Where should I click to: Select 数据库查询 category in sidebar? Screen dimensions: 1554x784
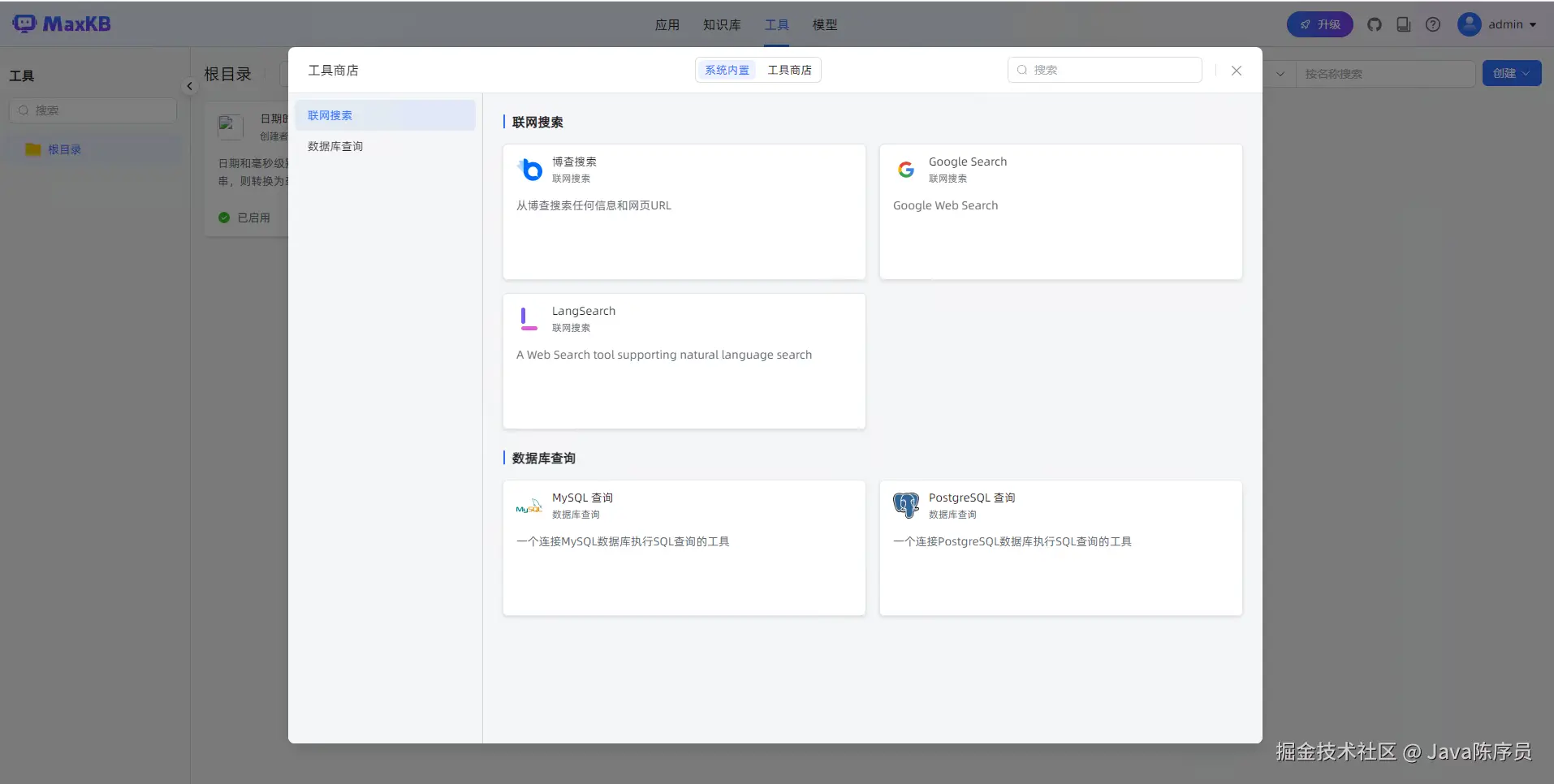coord(385,146)
